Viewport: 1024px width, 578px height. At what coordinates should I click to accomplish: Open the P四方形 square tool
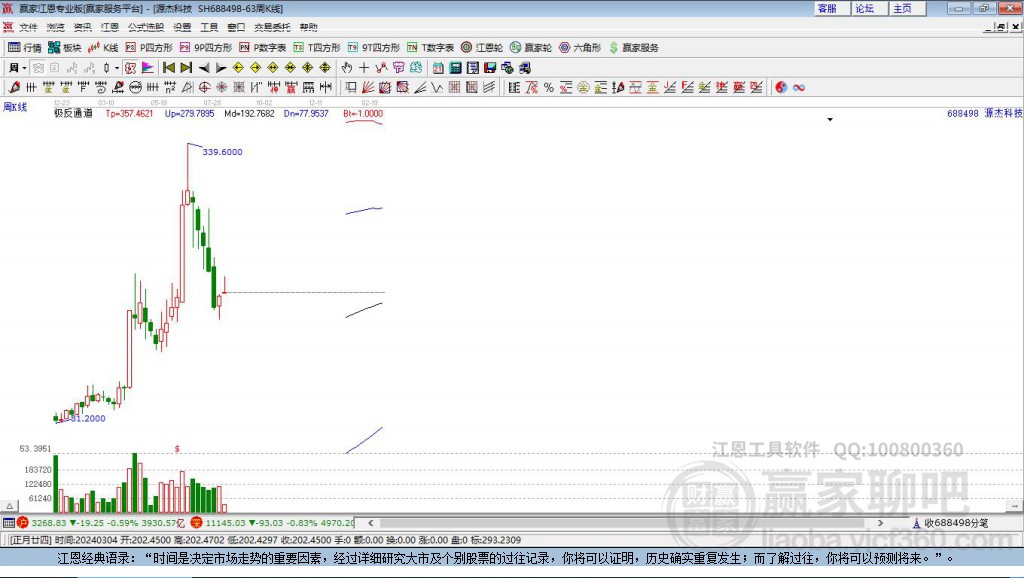[x=149, y=48]
